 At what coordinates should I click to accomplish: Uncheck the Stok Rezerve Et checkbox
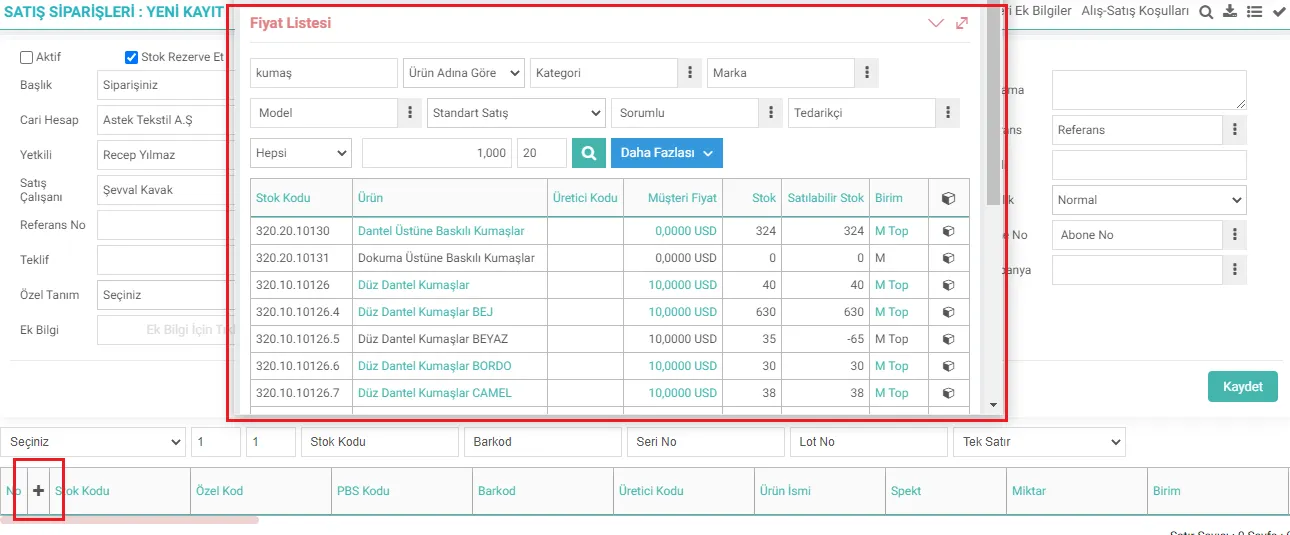coord(131,58)
